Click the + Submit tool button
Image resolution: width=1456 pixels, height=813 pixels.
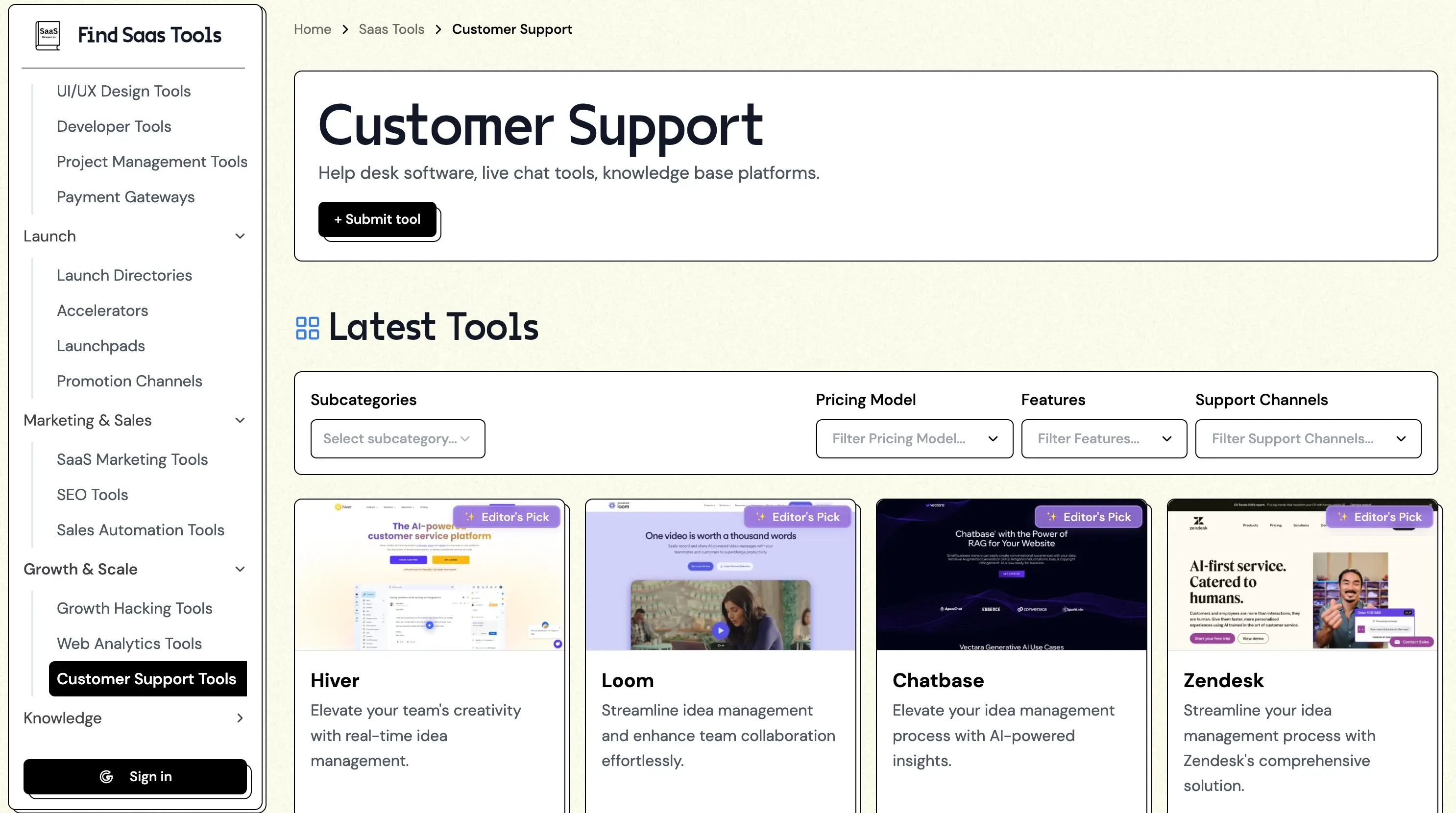pyautogui.click(x=377, y=219)
